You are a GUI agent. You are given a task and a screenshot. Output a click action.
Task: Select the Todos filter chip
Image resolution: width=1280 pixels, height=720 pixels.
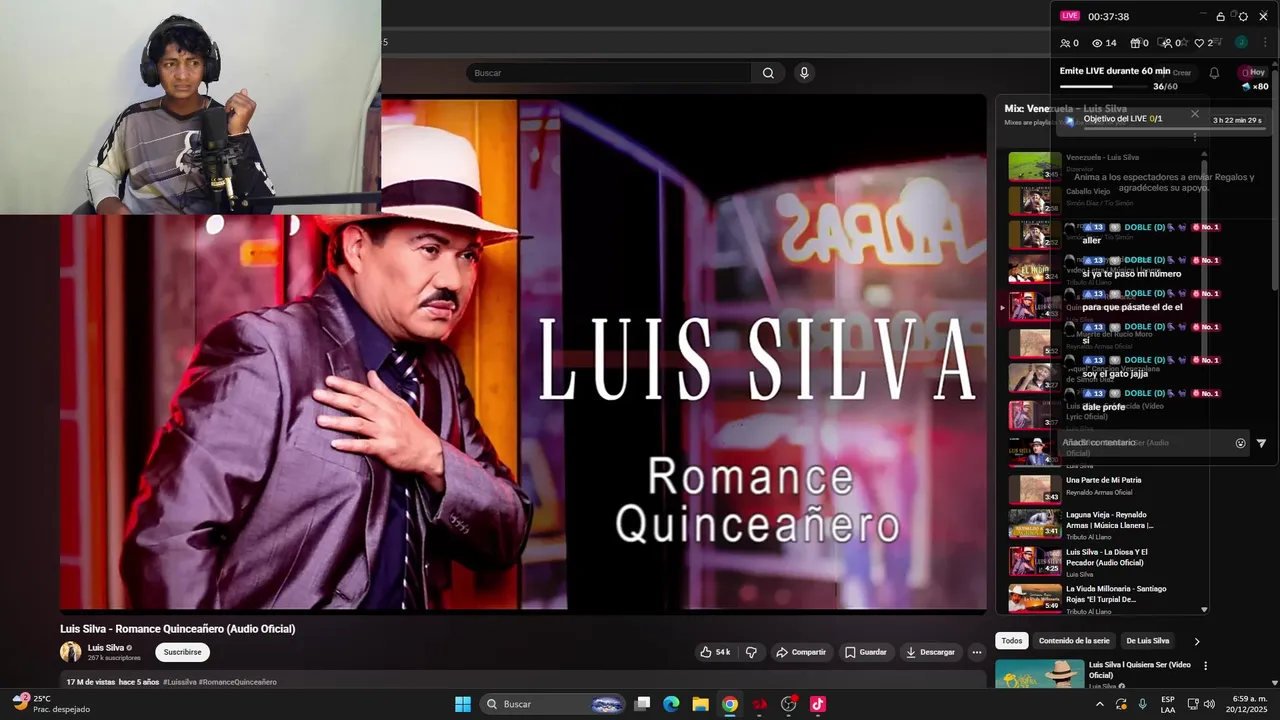click(1012, 641)
